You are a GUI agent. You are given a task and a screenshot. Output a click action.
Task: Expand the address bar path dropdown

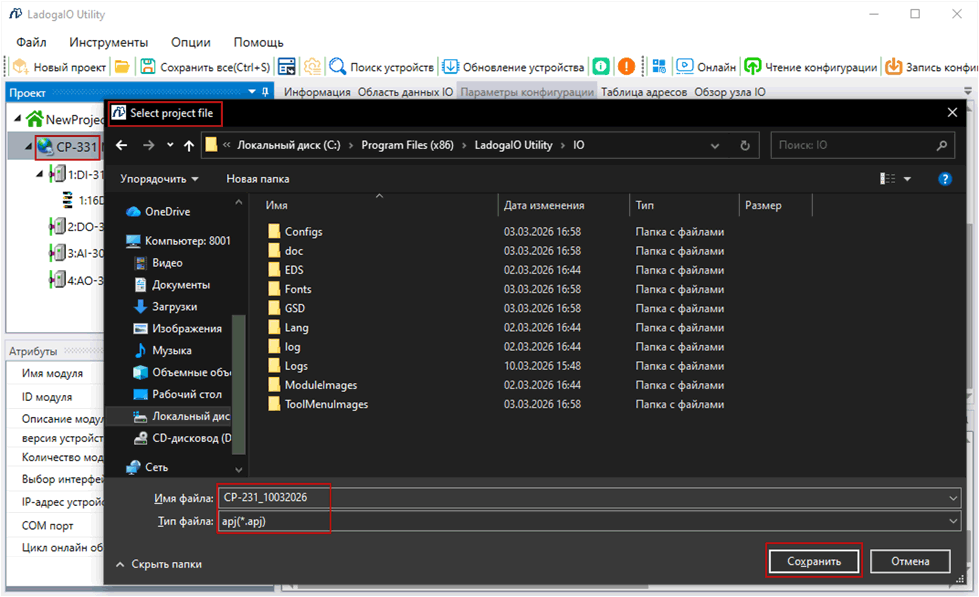click(715, 146)
